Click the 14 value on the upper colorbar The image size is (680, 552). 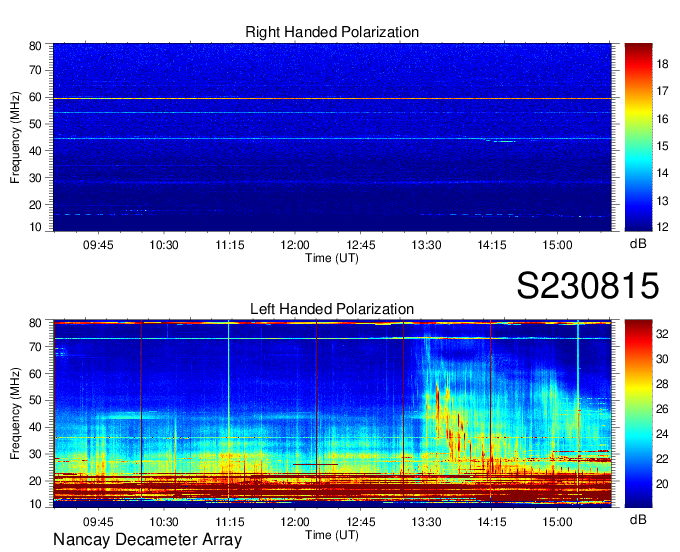tap(662, 173)
